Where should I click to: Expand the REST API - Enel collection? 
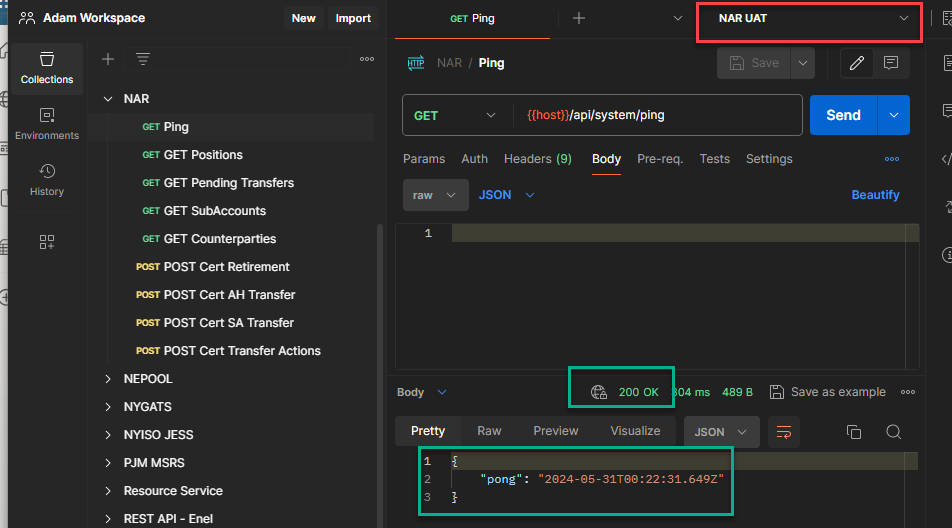pos(108,518)
